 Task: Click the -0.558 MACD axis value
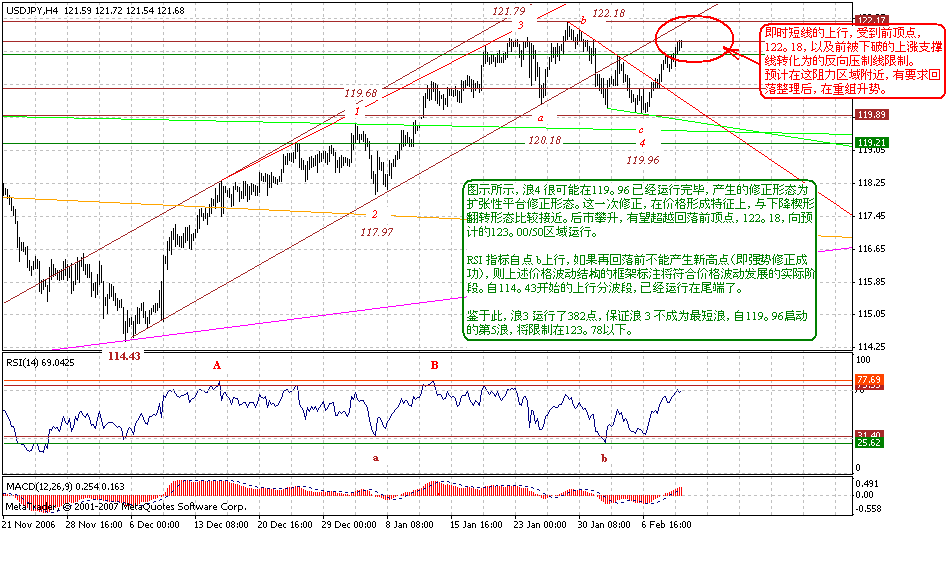[x=866, y=508]
